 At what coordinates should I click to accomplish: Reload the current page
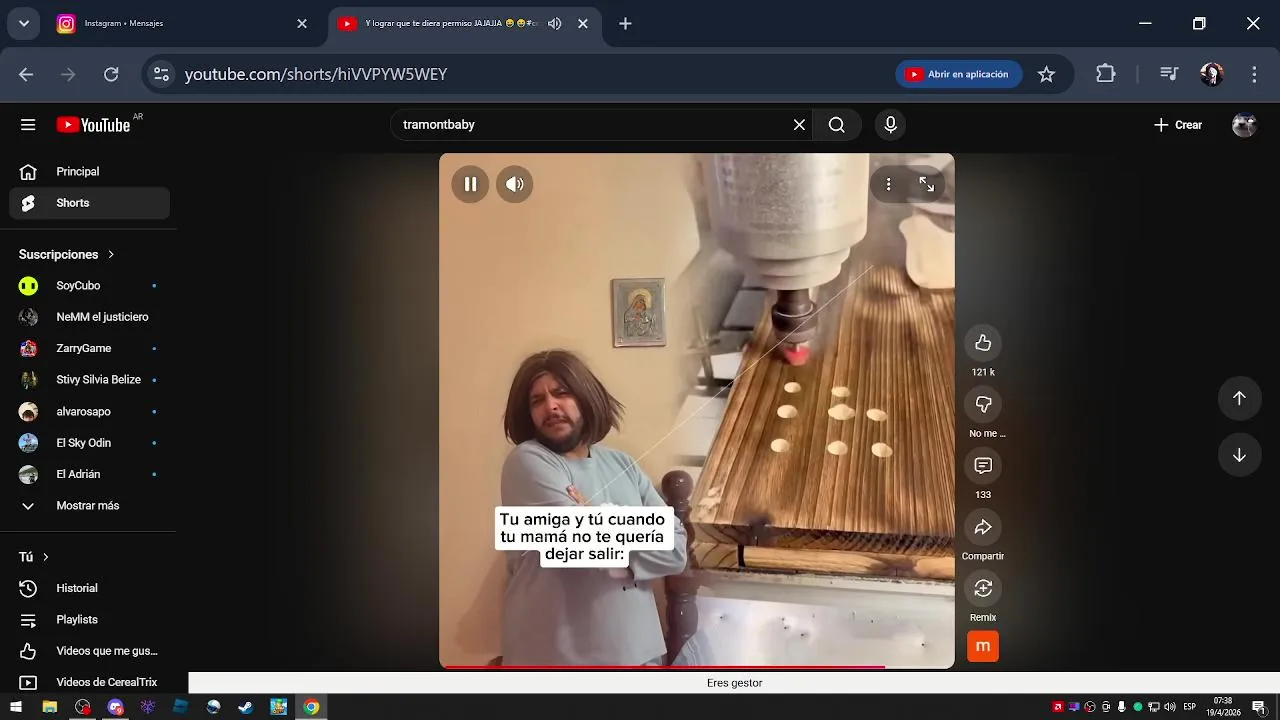(111, 74)
